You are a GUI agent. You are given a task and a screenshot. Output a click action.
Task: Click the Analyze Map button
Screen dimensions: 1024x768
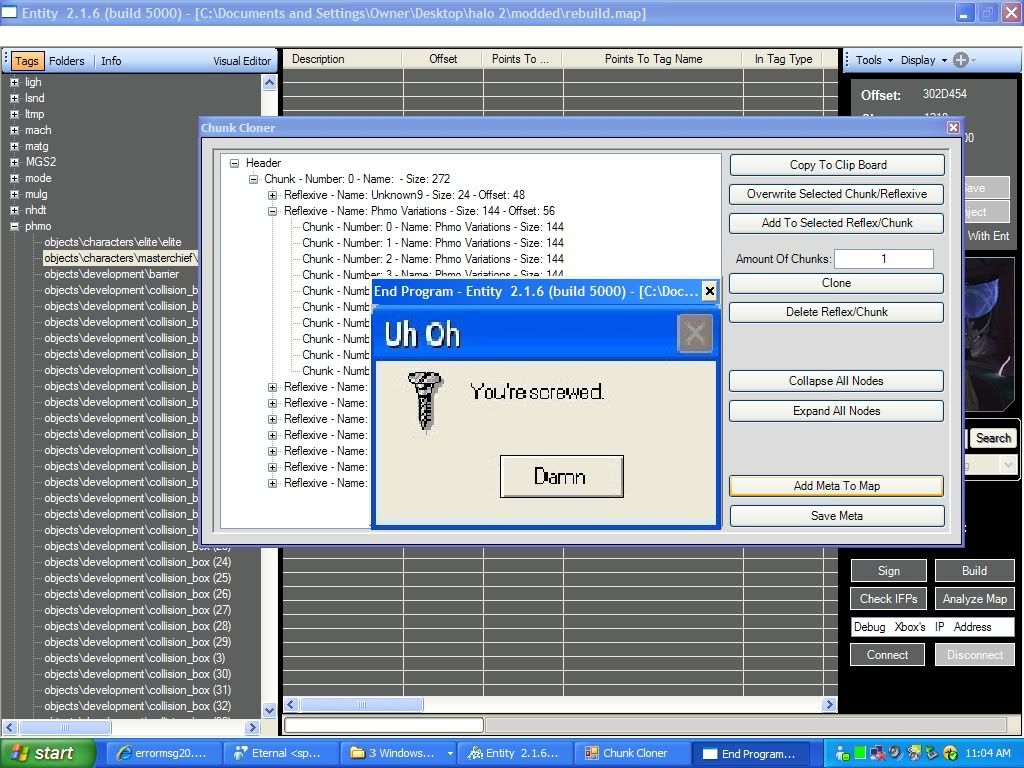coord(974,599)
